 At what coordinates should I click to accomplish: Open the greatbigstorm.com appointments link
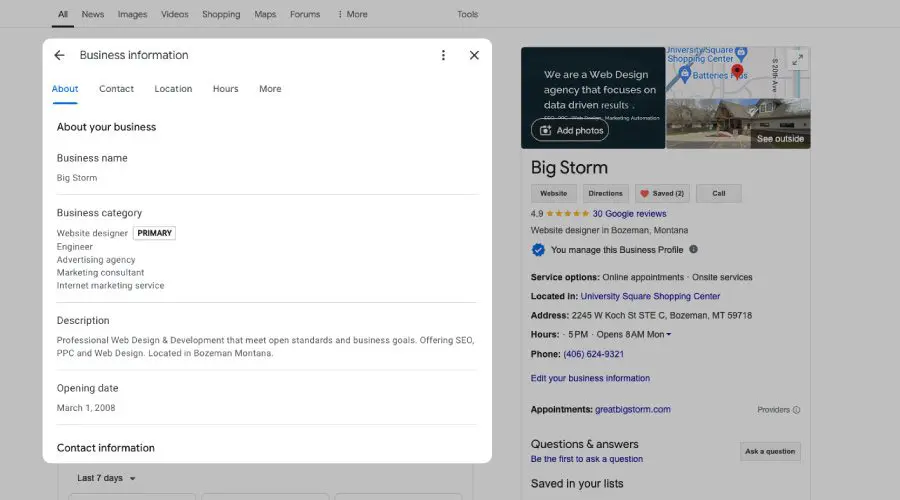coord(633,409)
